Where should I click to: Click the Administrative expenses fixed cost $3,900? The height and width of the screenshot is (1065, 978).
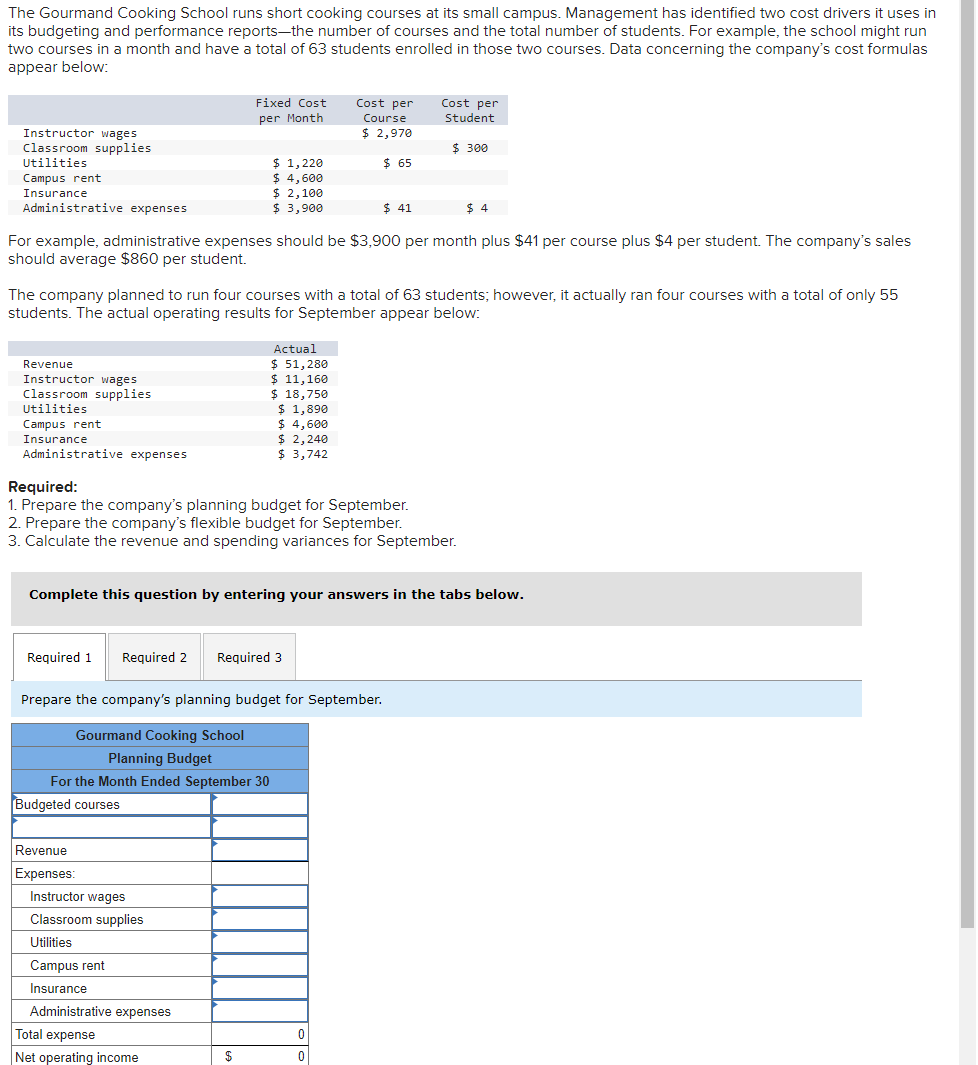click(x=298, y=208)
